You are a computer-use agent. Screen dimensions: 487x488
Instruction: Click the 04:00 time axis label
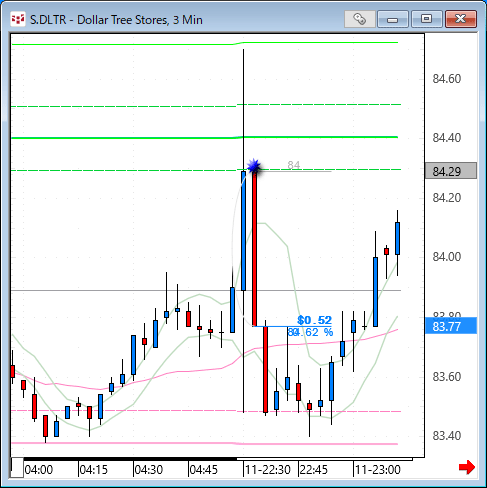click(39, 470)
